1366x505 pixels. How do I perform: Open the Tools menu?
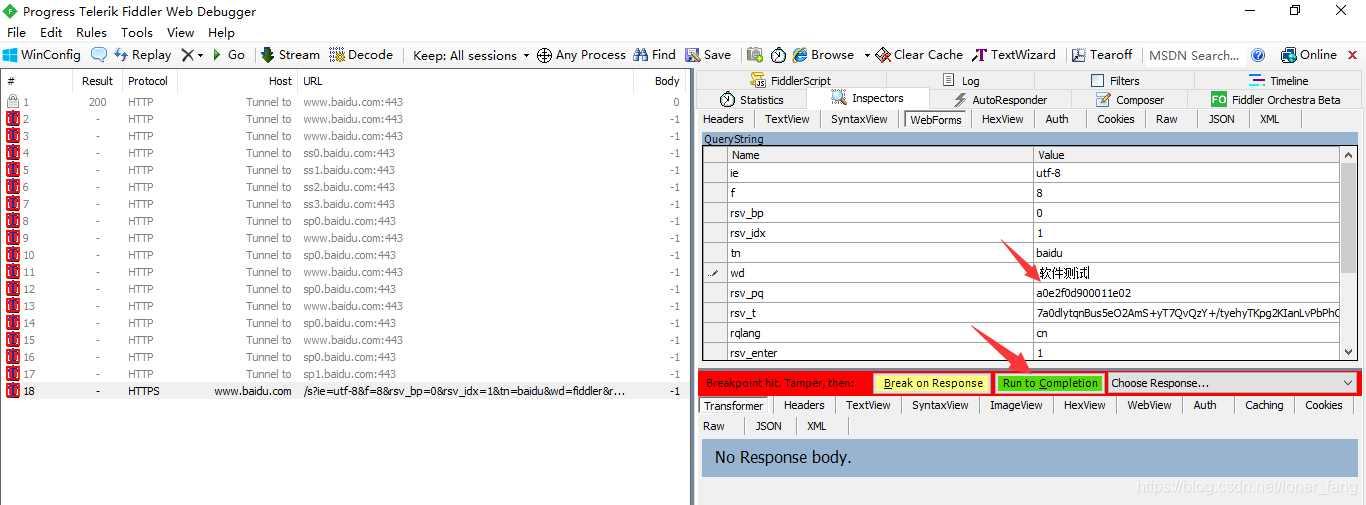point(137,33)
